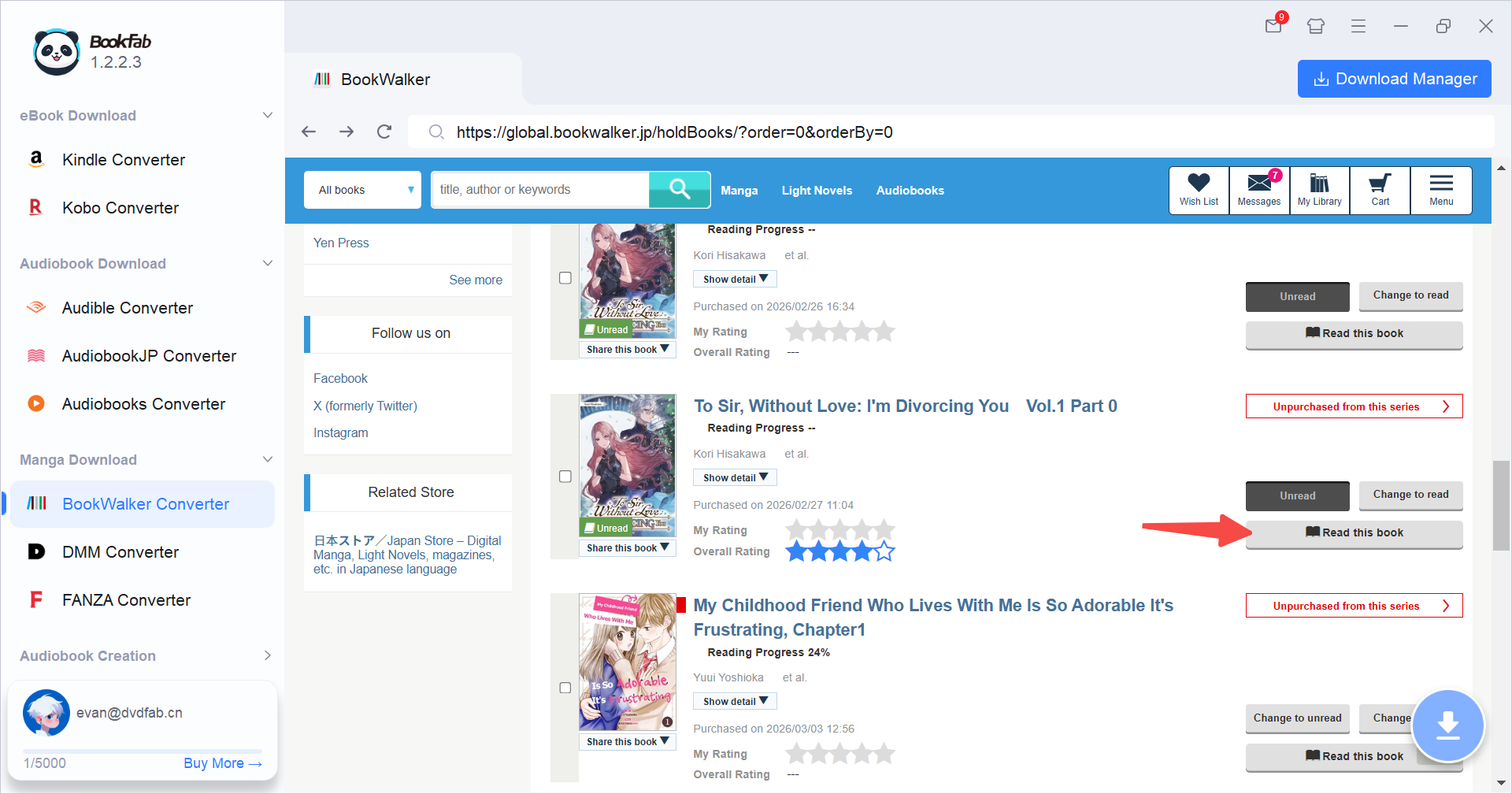Check the box next to To Sir, Without Love Vol.1
The width and height of the screenshot is (1512, 794).
pos(565,476)
